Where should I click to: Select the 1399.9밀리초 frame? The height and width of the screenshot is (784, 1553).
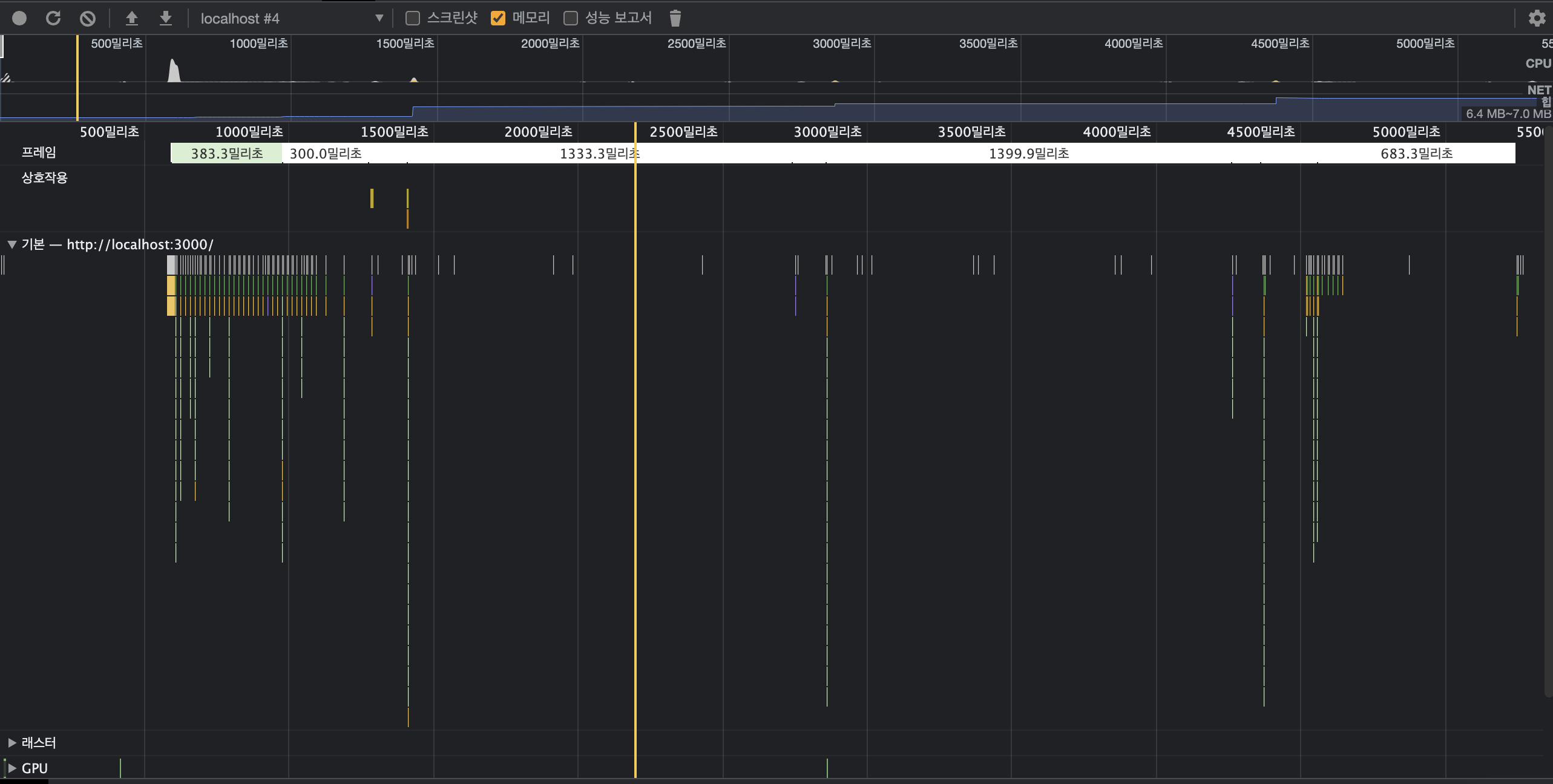pos(1028,154)
